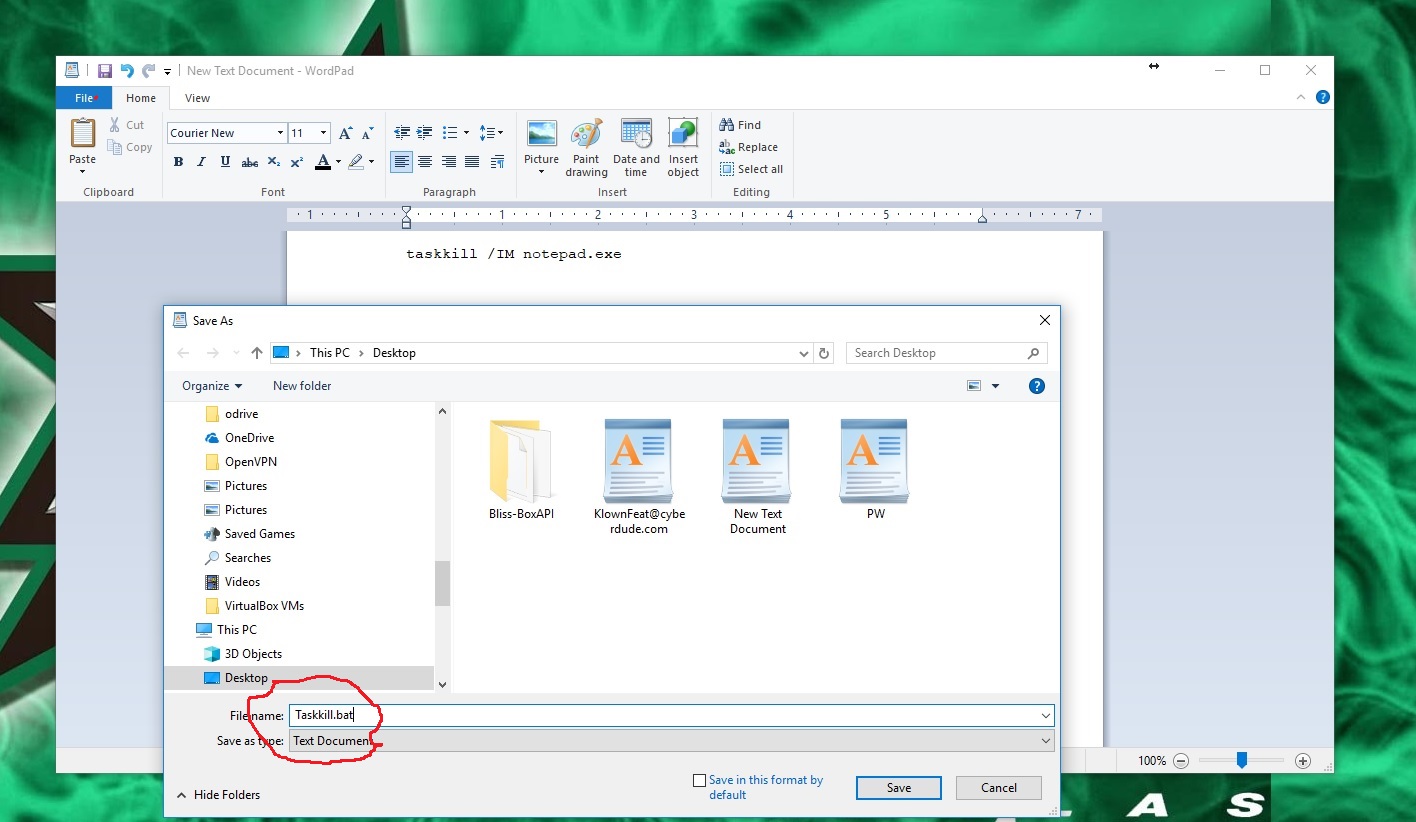The height and width of the screenshot is (822, 1416).
Task: Insert an object into the document
Action: coord(683,148)
